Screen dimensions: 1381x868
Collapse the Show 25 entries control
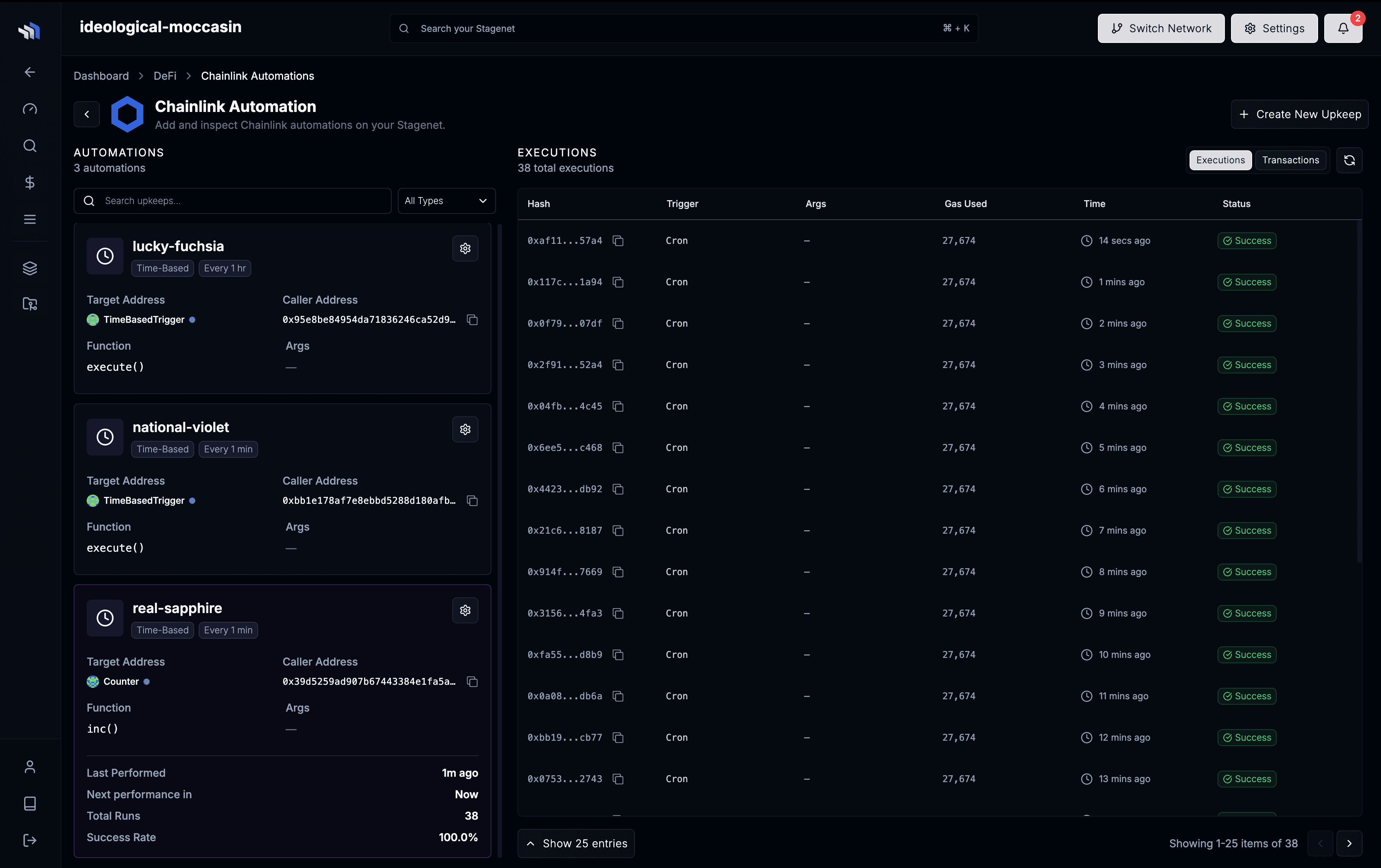coord(576,843)
